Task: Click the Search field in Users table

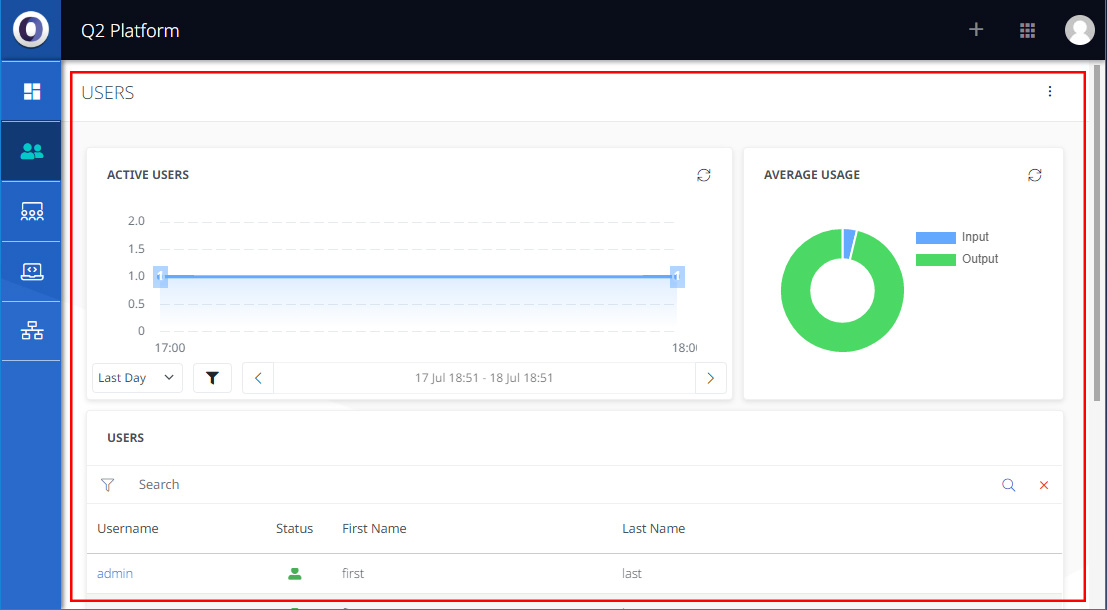Action: coord(560,485)
